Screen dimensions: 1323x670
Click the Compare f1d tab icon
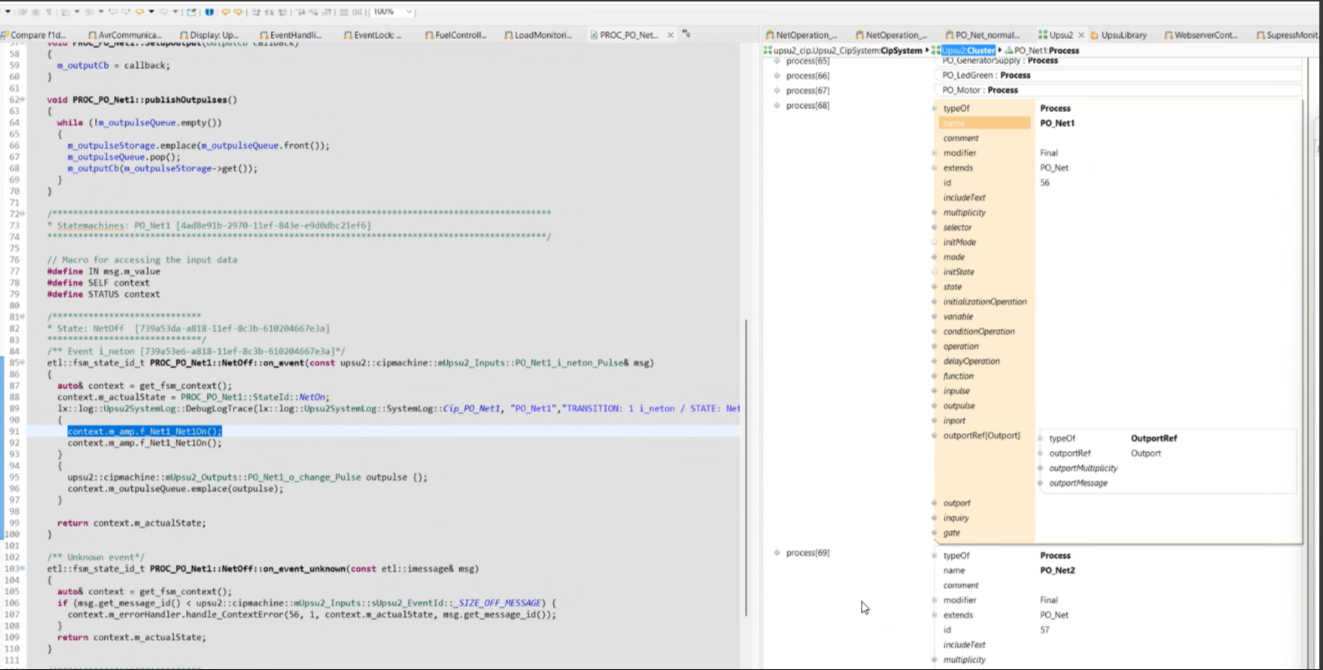pyautogui.click(x=5, y=35)
